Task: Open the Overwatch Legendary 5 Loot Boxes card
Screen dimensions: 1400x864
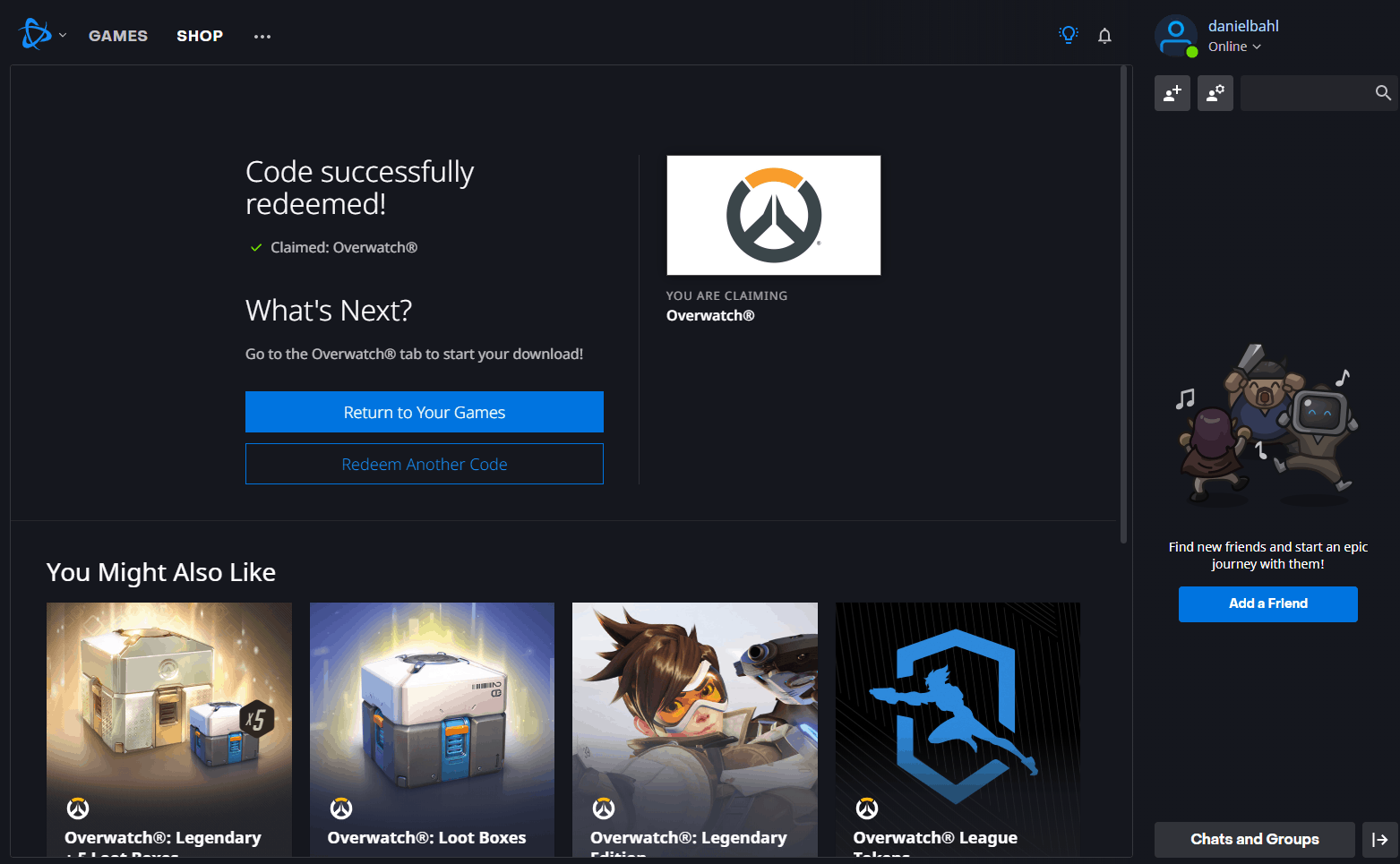Action: [169, 729]
